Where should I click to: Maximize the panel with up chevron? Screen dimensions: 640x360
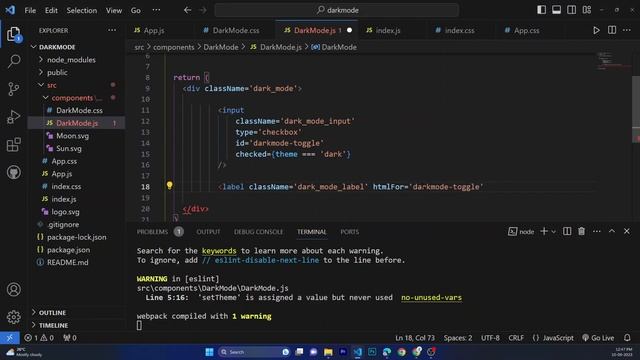(612, 231)
